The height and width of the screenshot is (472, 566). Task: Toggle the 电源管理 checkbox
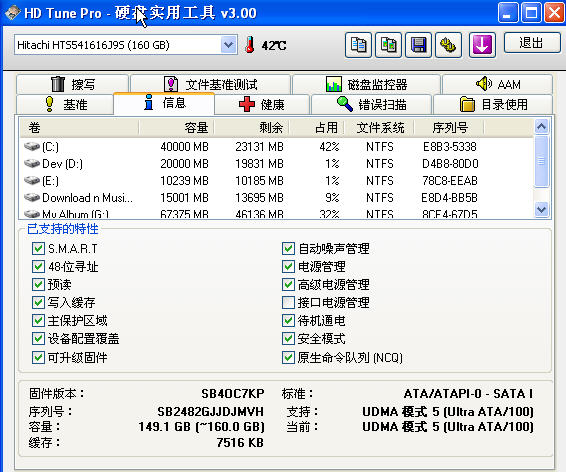point(288,266)
